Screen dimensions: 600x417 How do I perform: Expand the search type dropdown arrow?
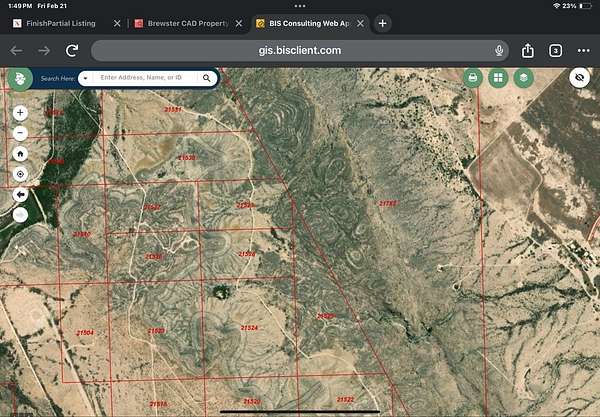point(86,77)
